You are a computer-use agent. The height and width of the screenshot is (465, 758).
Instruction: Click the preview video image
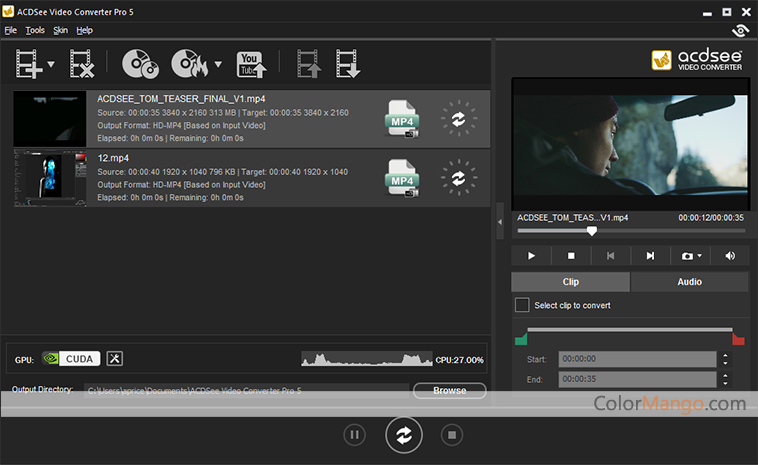pyautogui.click(x=631, y=144)
